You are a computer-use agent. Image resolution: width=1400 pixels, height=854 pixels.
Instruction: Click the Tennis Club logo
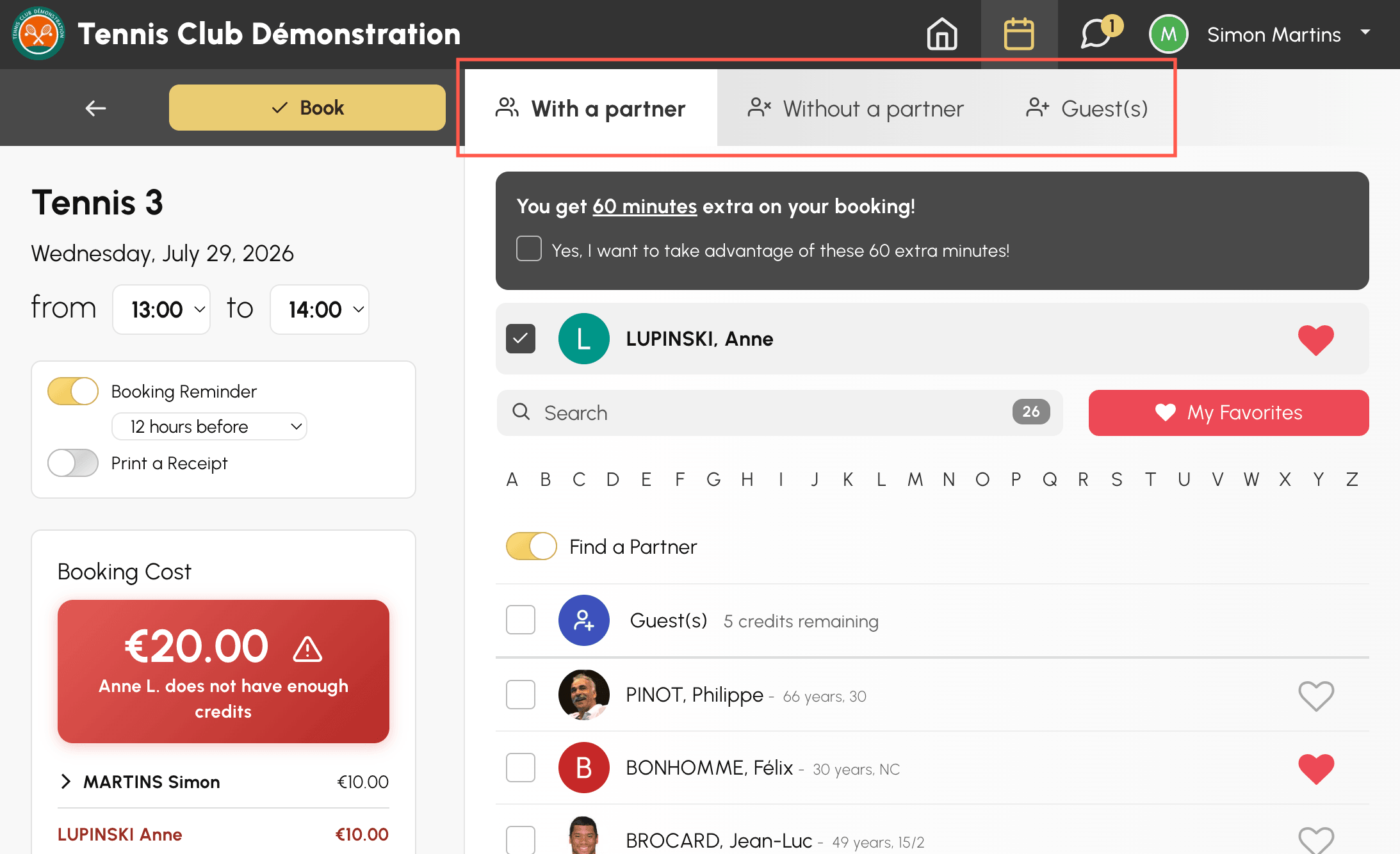38,34
